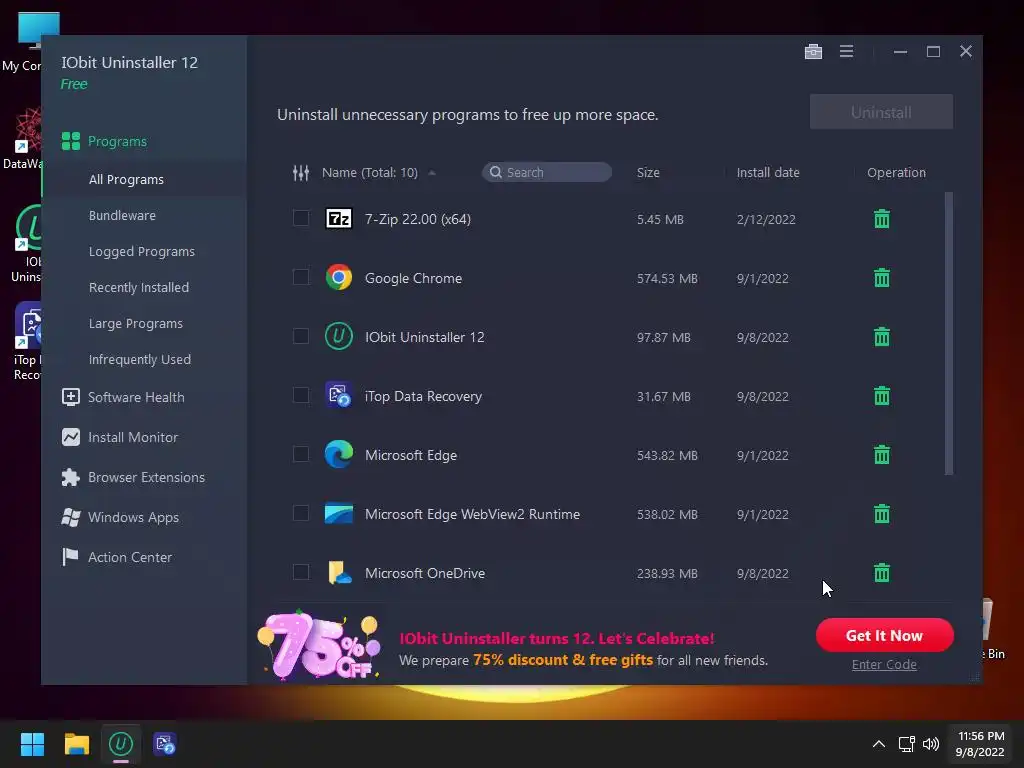This screenshot has height=768, width=1024.
Task: Click the Microsoft Edge program icon
Action: click(x=339, y=455)
